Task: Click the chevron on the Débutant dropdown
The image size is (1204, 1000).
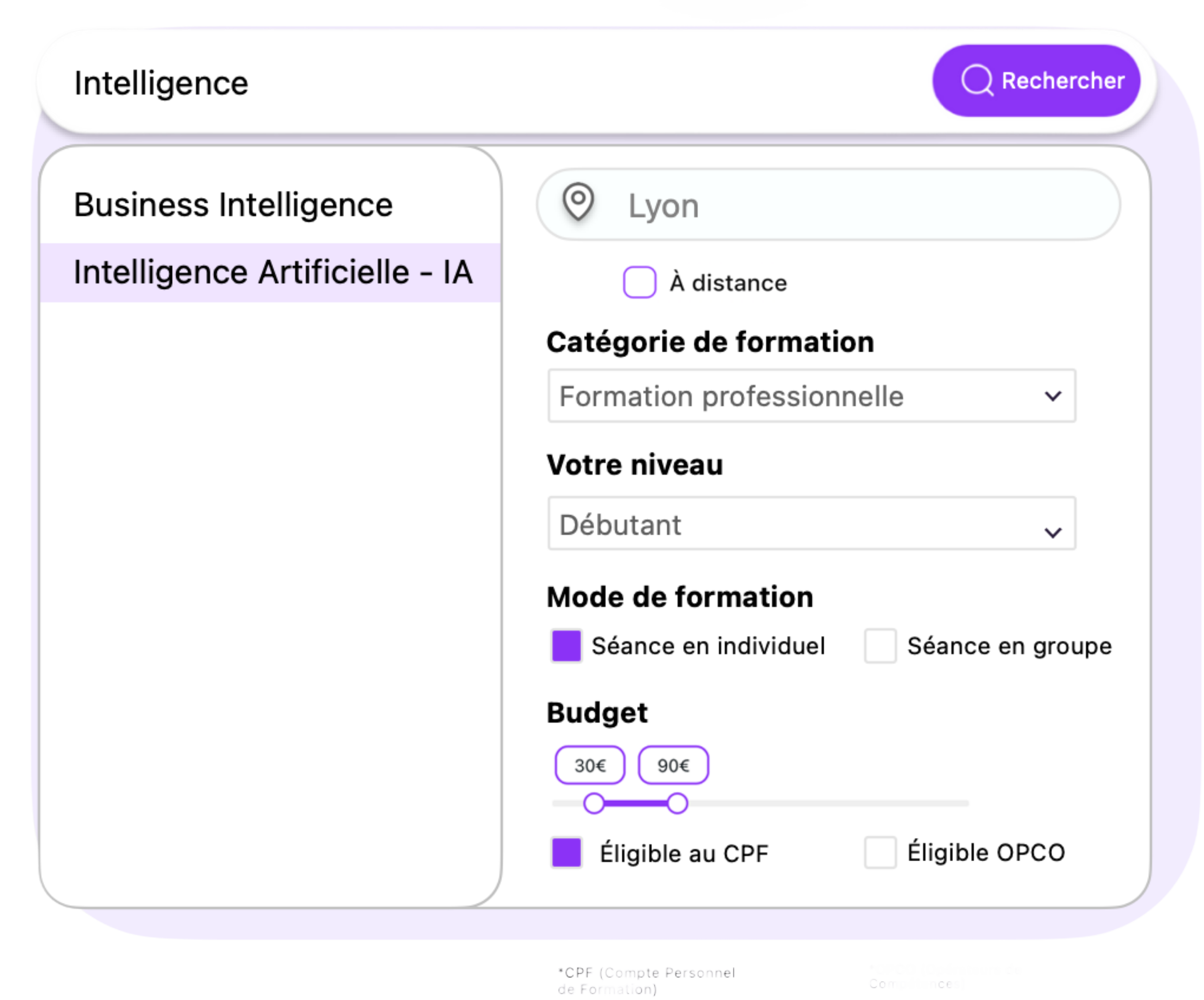Action: (x=1053, y=532)
